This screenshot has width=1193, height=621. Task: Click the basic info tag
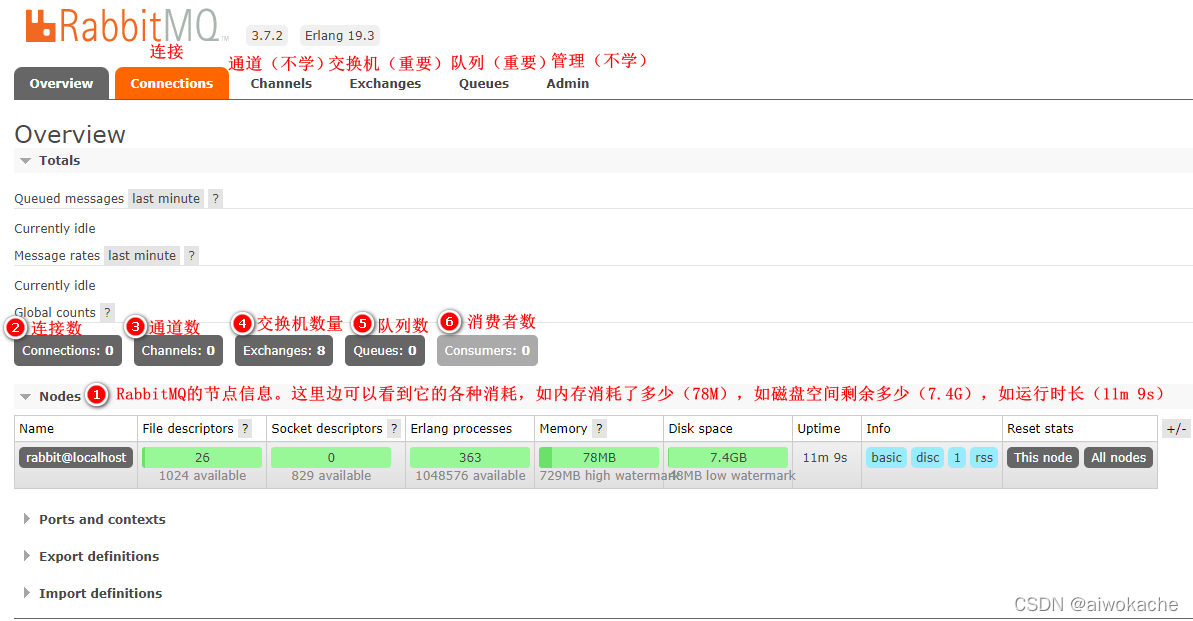886,457
